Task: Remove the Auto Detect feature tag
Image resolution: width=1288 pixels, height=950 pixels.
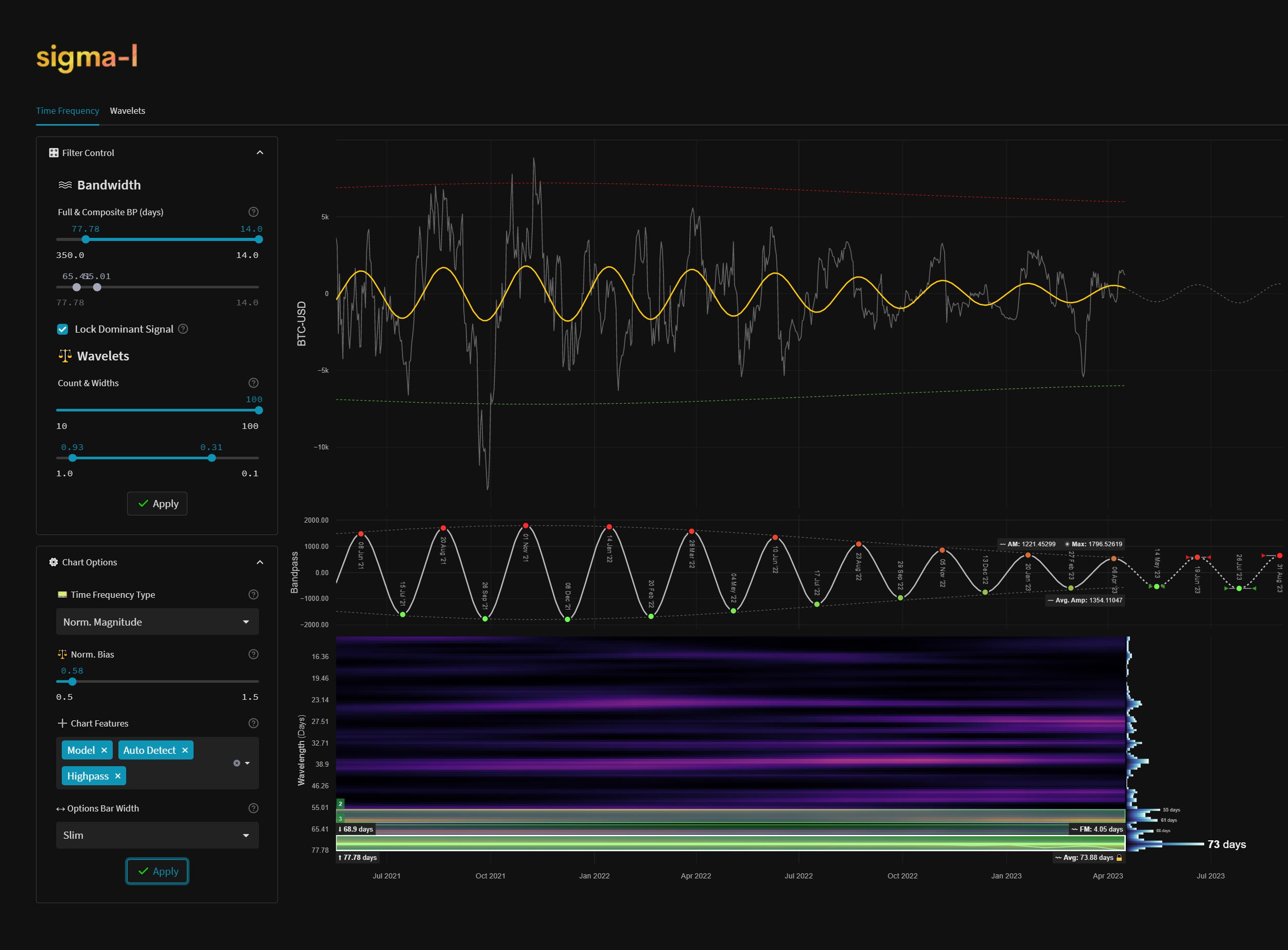Action: [185, 750]
